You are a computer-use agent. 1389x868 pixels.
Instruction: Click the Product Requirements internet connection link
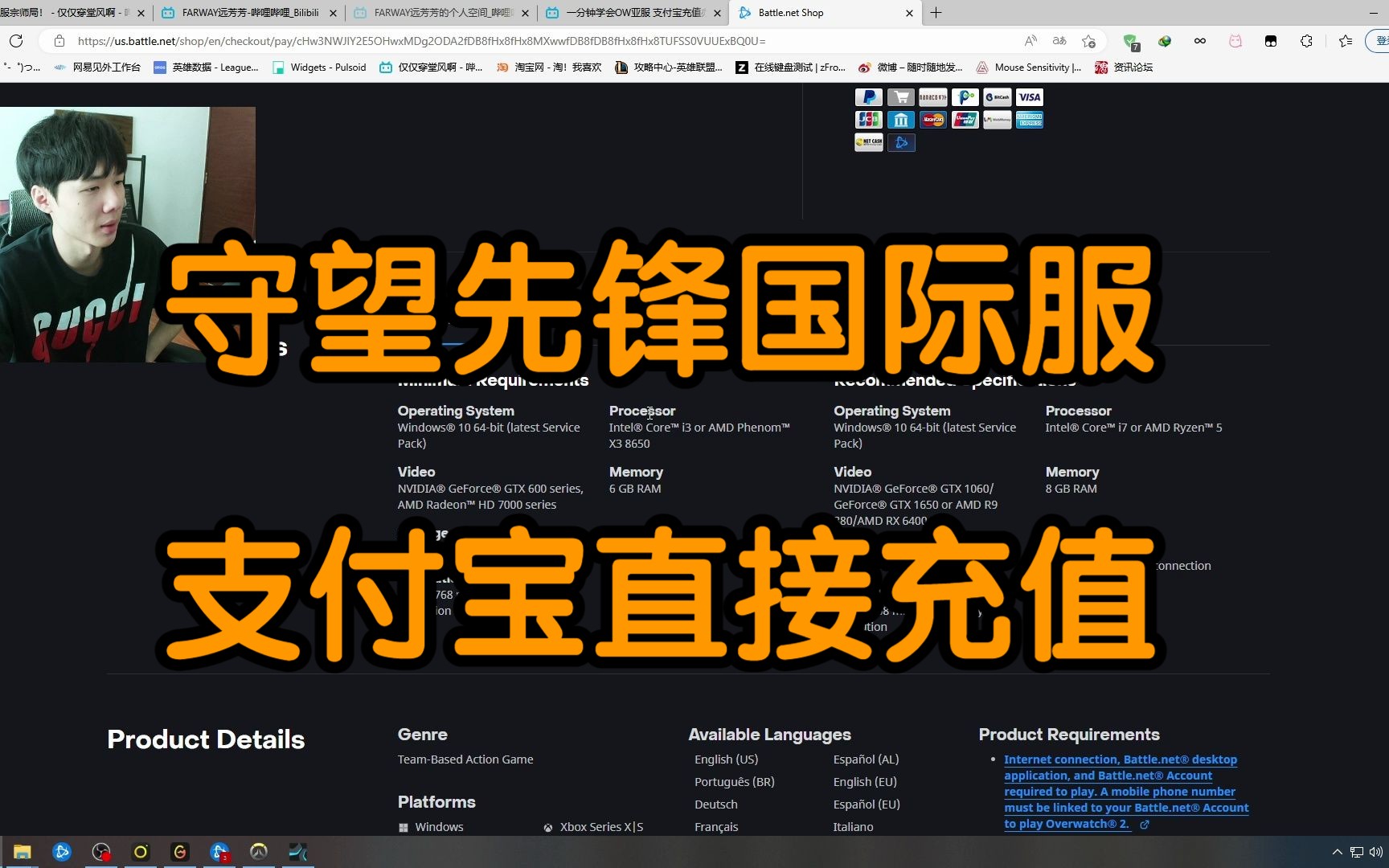point(1126,792)
